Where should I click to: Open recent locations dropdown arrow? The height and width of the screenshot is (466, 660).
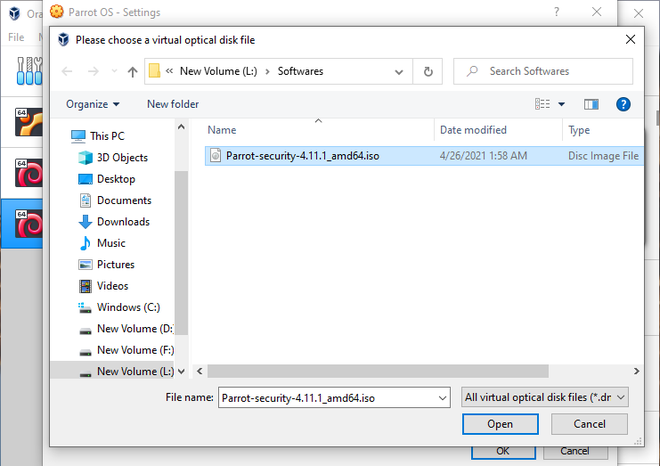coord(114,71)
